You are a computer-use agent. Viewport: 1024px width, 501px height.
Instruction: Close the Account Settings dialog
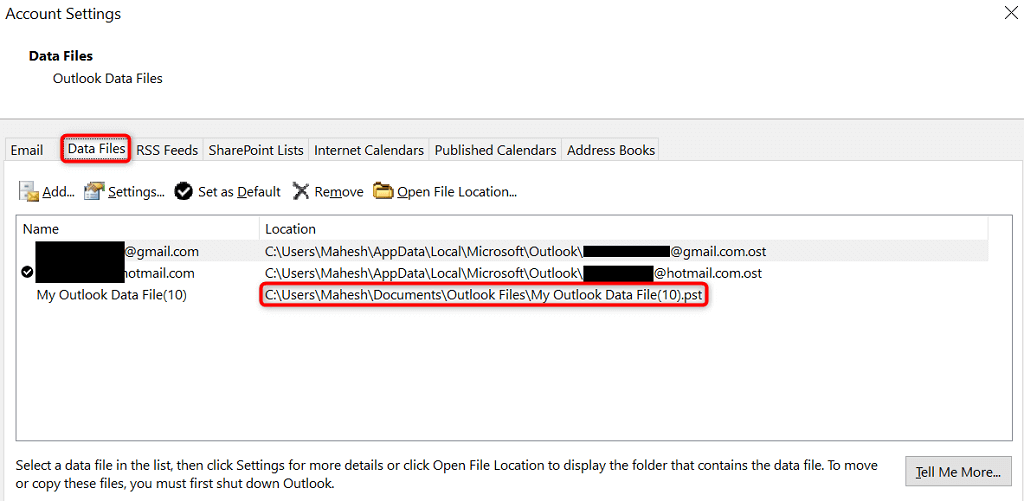(1011, 14)
